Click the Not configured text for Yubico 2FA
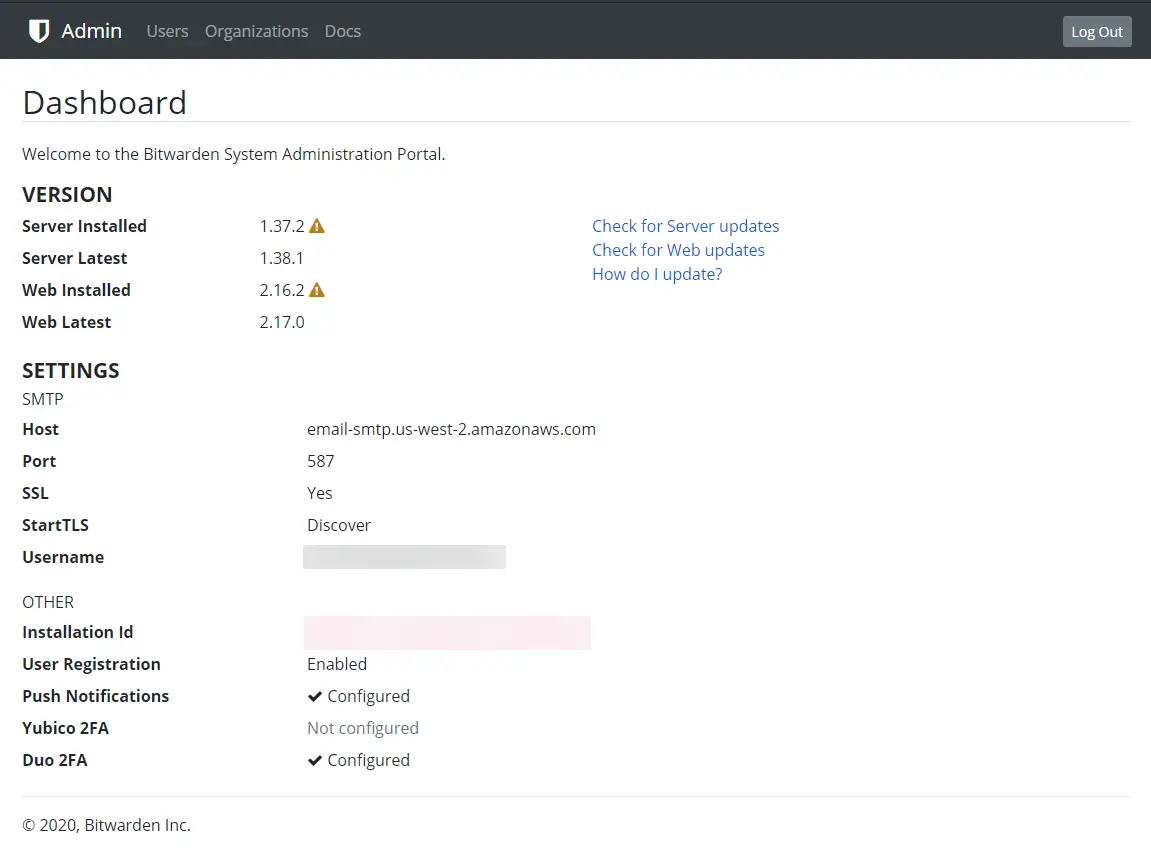Viewport: 1151px width, 855px height. point(363,727)
